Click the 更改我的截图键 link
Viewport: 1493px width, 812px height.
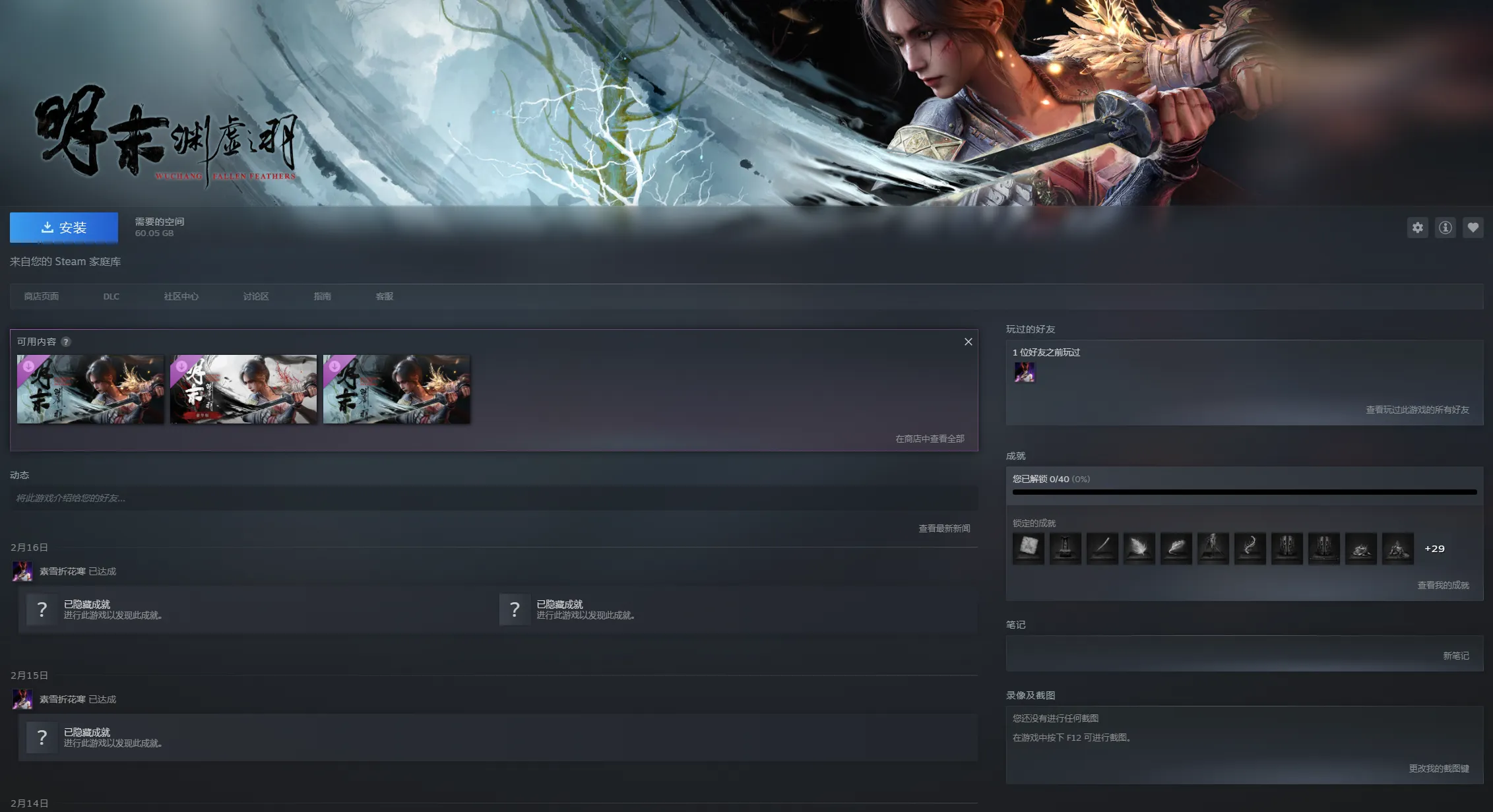tap(1438, 768)
